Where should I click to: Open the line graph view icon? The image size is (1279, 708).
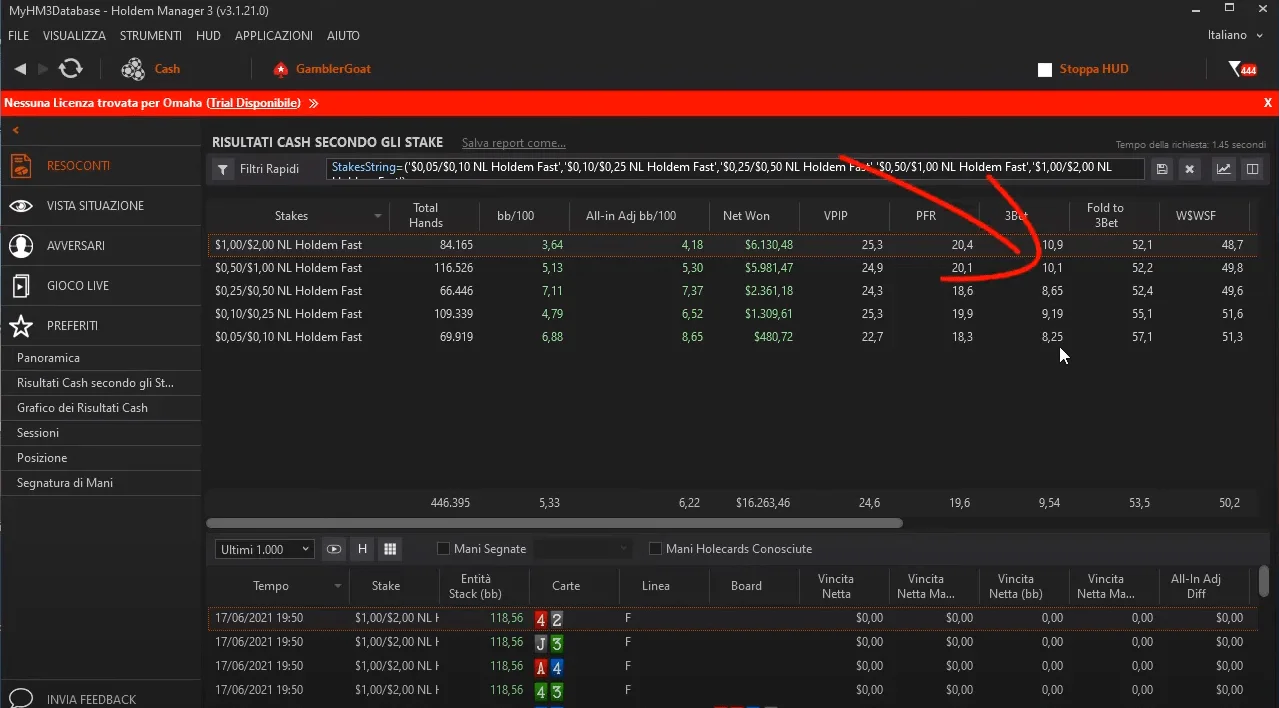tap(1224, 169)
